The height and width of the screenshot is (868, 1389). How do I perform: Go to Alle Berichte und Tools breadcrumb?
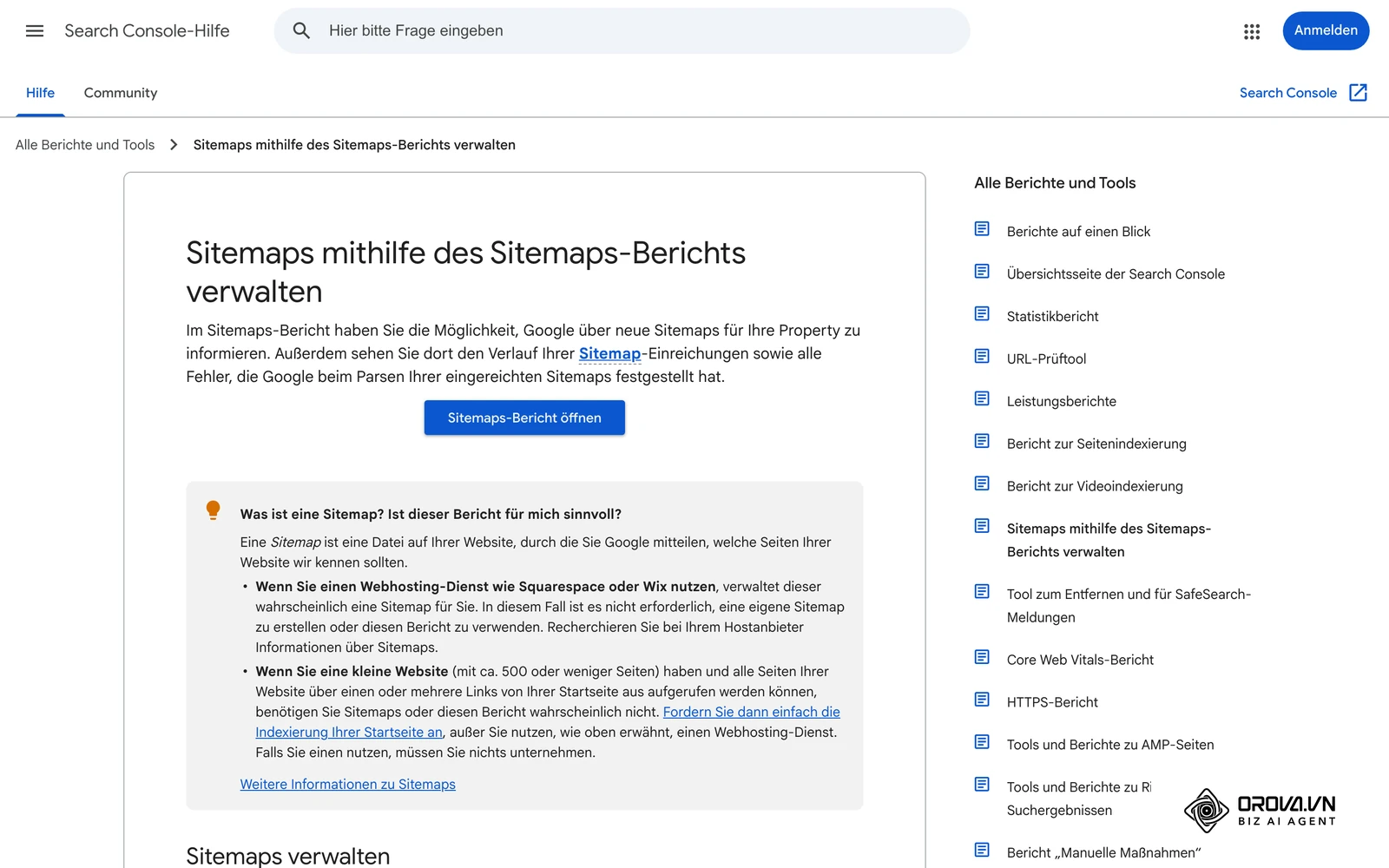click(85, 145)
